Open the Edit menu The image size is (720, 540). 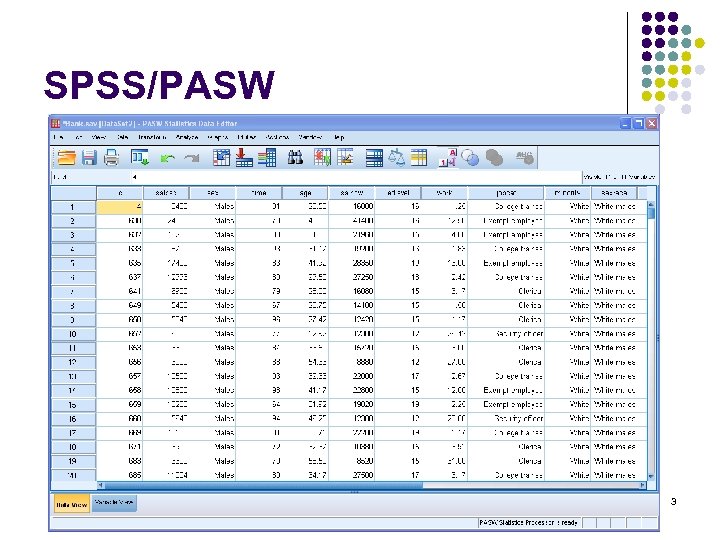point(79,137)
